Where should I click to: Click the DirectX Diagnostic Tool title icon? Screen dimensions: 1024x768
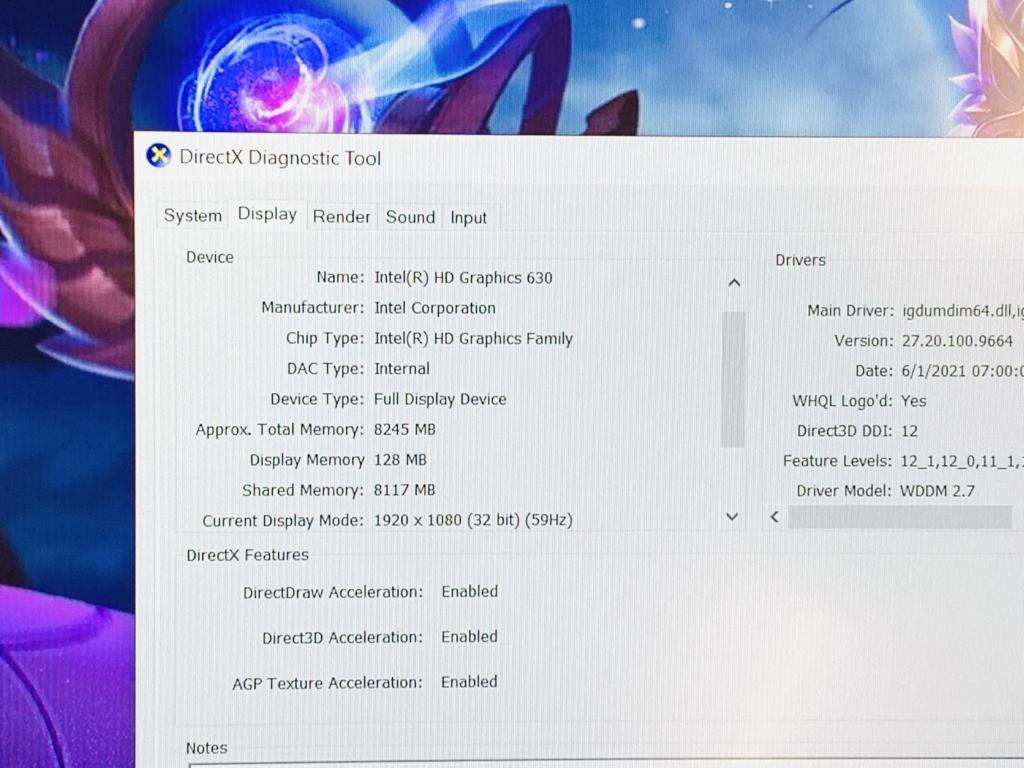coord(158,156)
